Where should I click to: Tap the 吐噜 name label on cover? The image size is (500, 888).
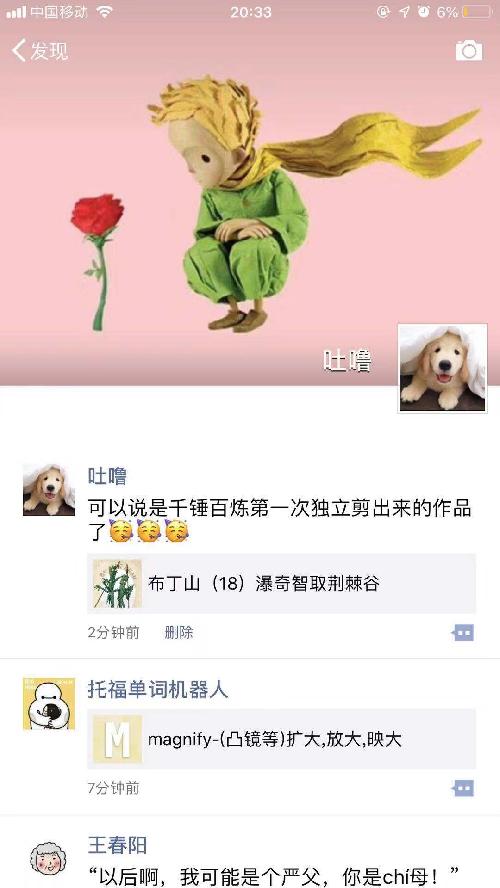point(347,361)
